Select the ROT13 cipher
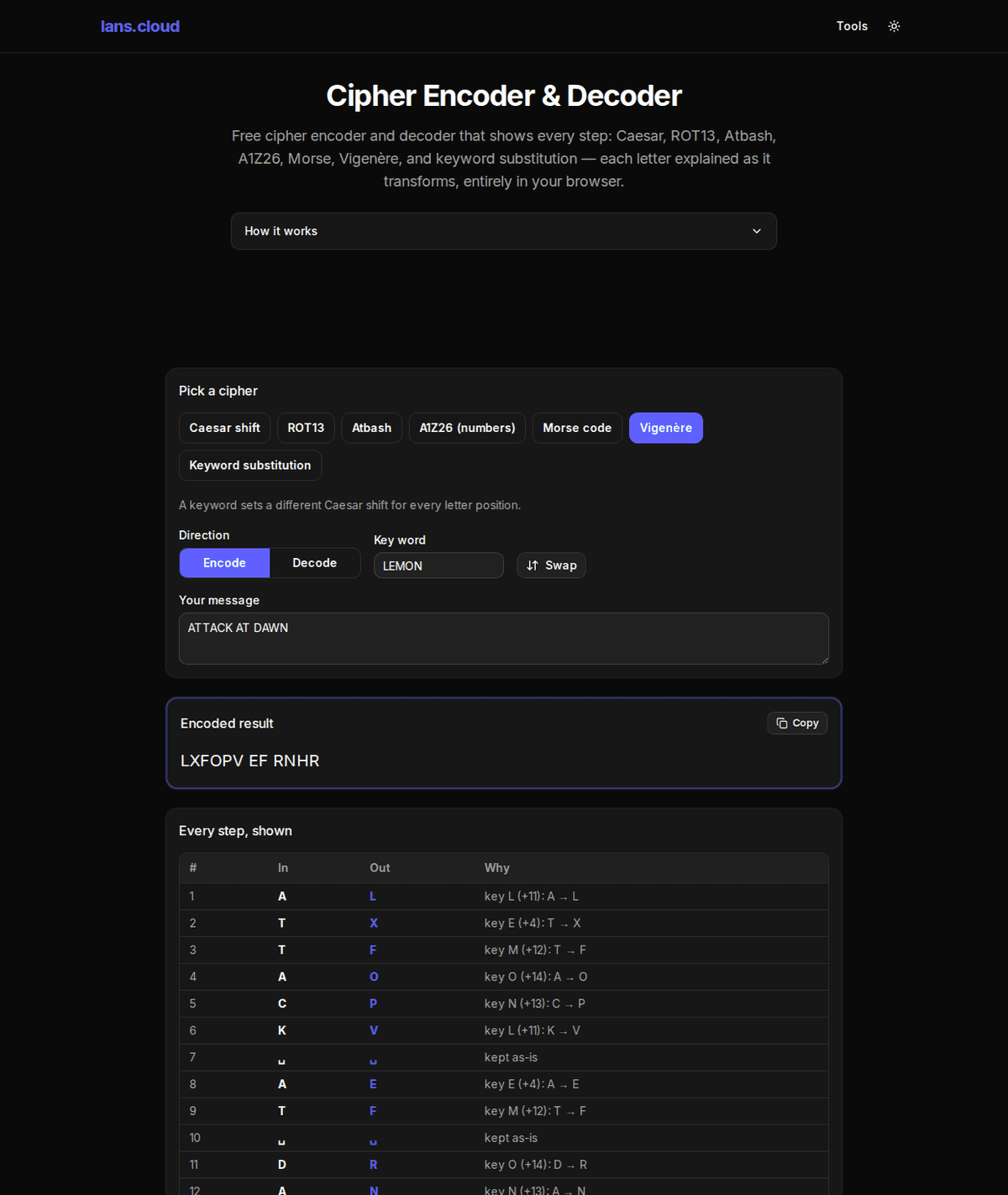 coord(306,428)
